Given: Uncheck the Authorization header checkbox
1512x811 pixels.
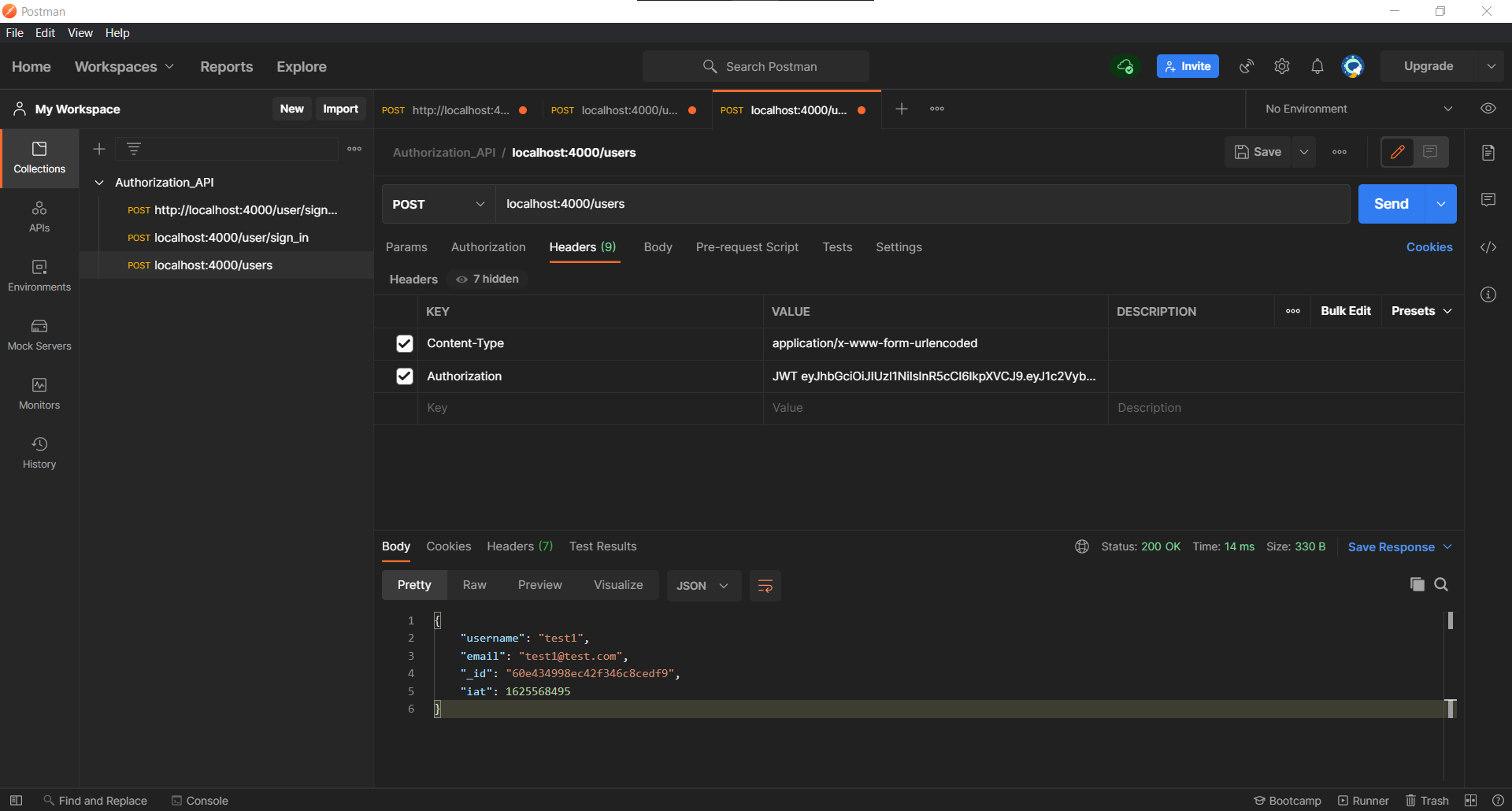Looking at the screenshot, I should coord(405,376).
